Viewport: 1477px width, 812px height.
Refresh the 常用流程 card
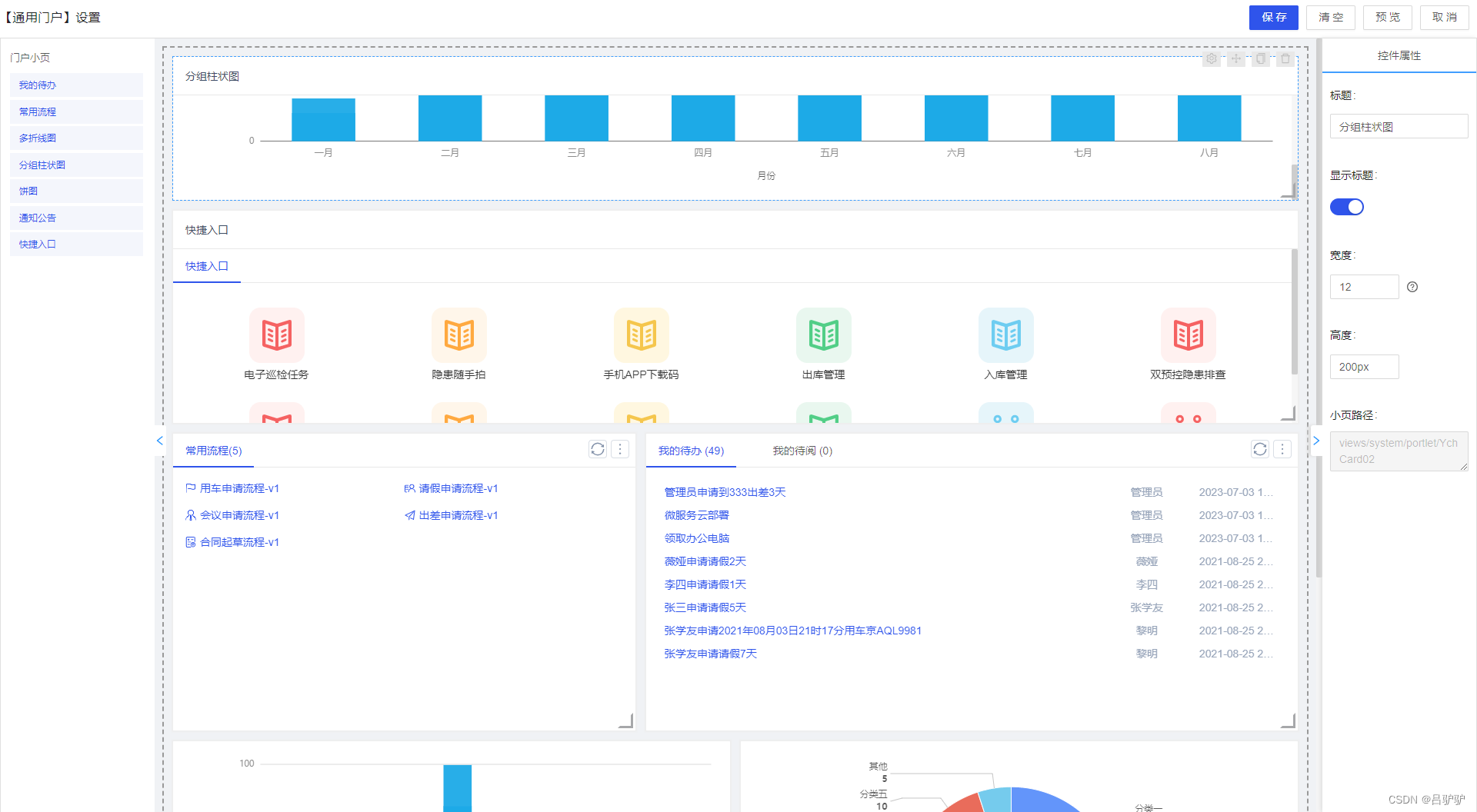tap(598, 449)
